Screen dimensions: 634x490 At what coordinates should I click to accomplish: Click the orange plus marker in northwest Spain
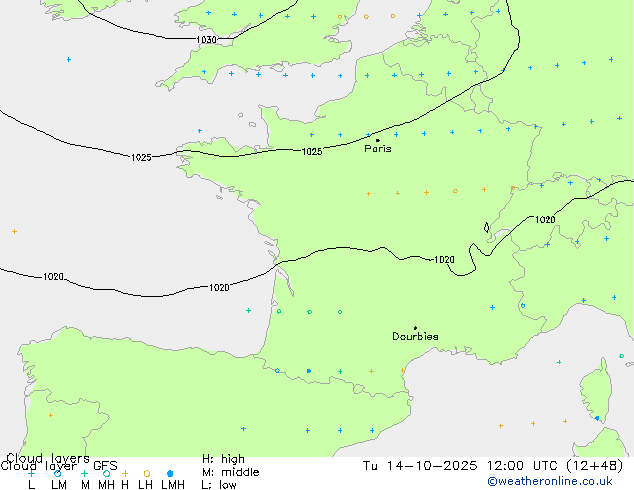coord(51,415)
